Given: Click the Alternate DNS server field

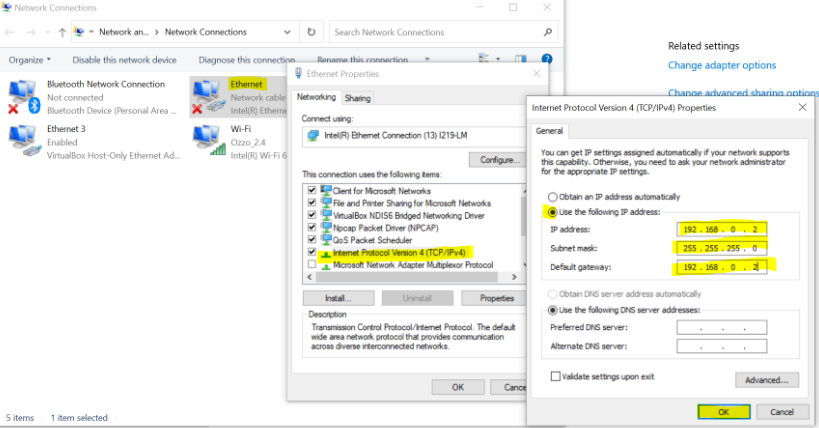Looking at the screenshot, I should point(721,346).
